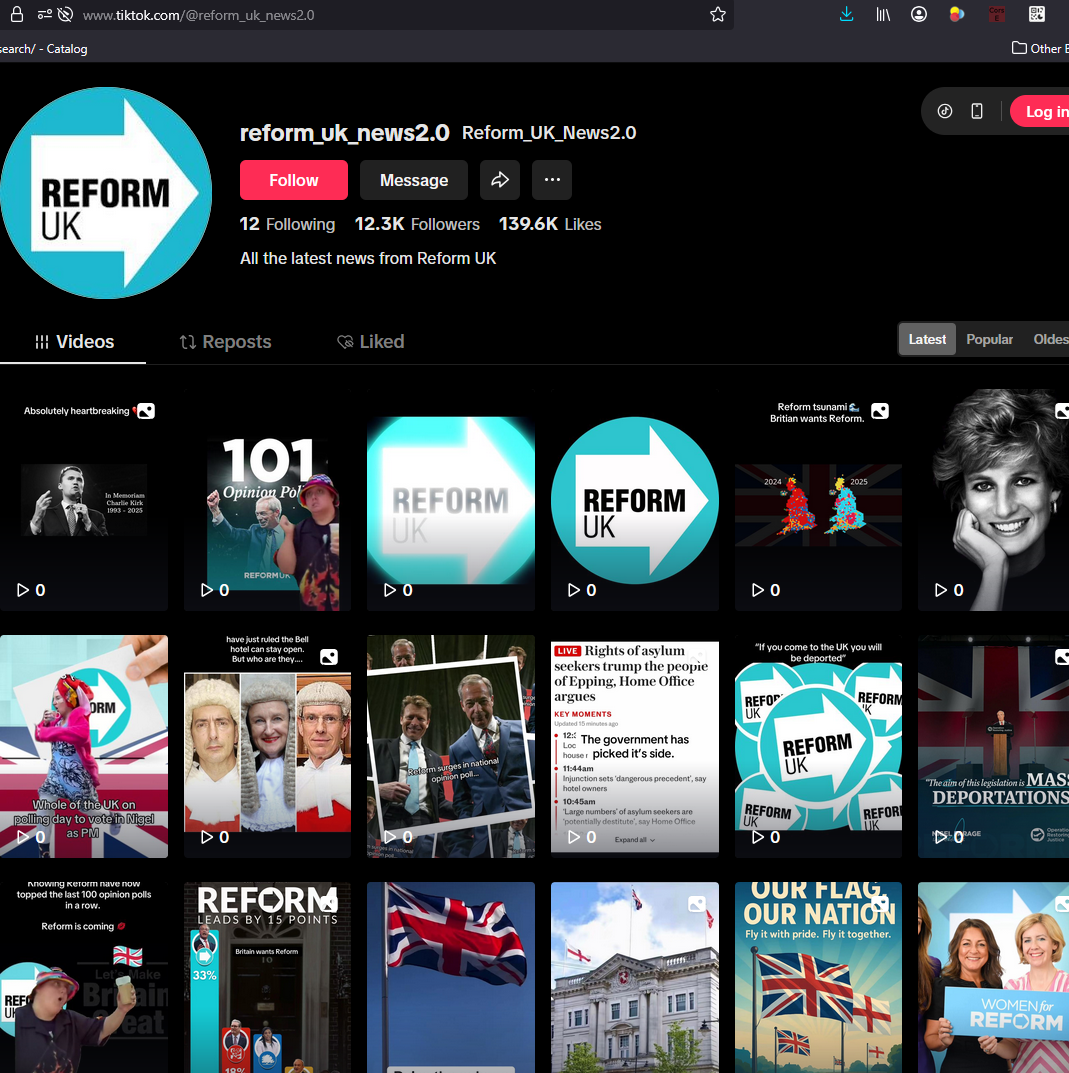Open the 'Reform tsunami' map post
The image size is (1069, 1073).
click(819, 500)
